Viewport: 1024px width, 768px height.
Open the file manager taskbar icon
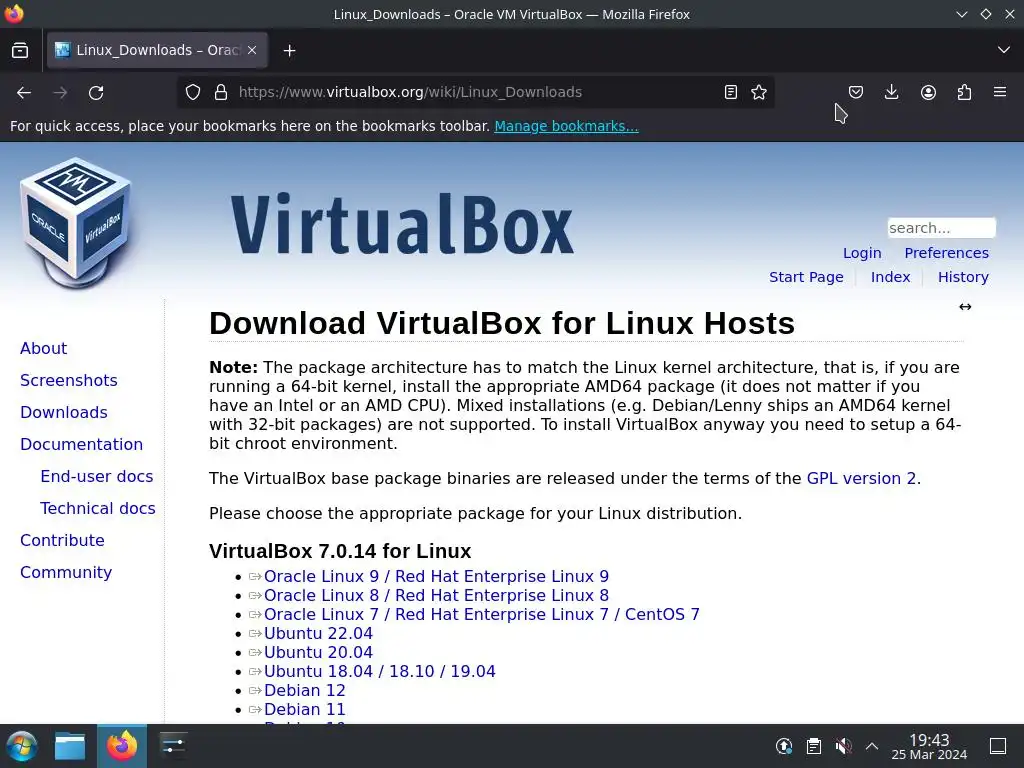pos(70,746)
